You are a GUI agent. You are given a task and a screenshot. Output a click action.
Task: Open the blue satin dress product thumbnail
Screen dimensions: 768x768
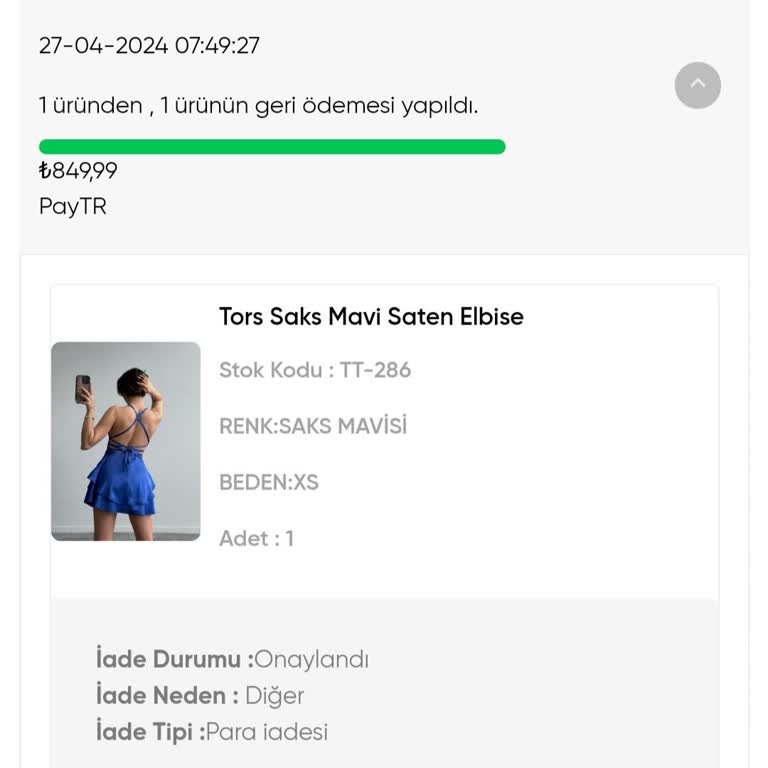(126, 441)
